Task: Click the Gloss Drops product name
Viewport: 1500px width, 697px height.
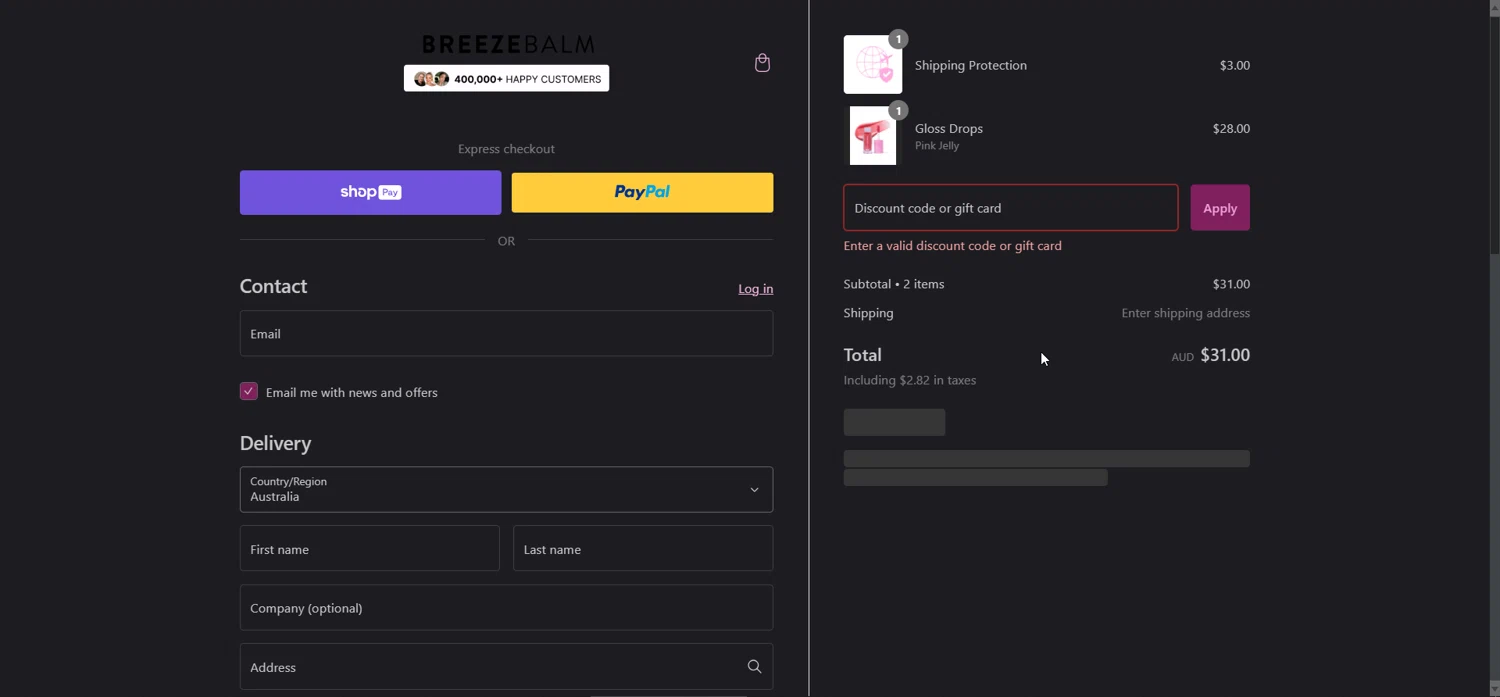Action: [948, 128]
